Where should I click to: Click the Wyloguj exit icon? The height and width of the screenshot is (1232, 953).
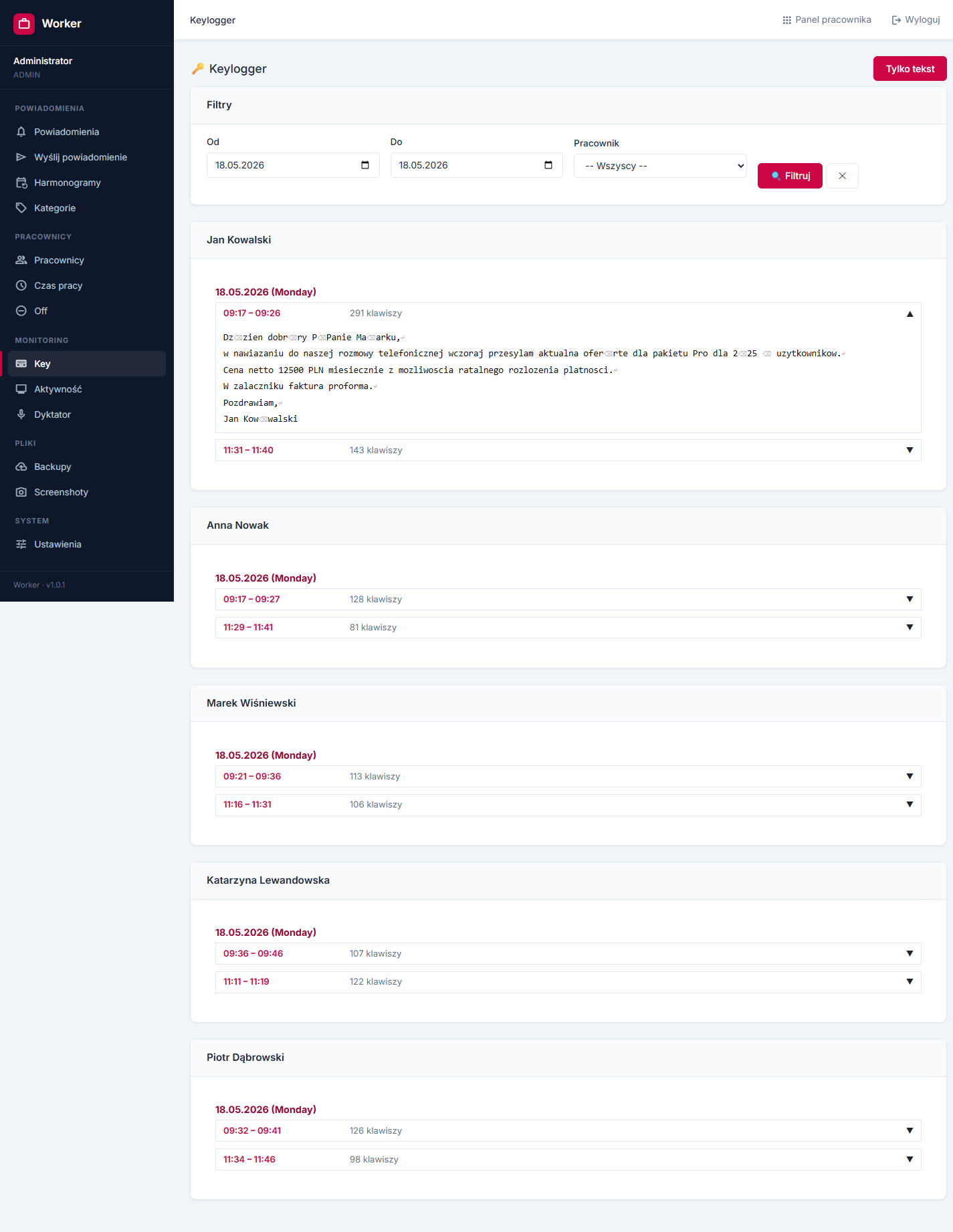click(x=896, y=20)
